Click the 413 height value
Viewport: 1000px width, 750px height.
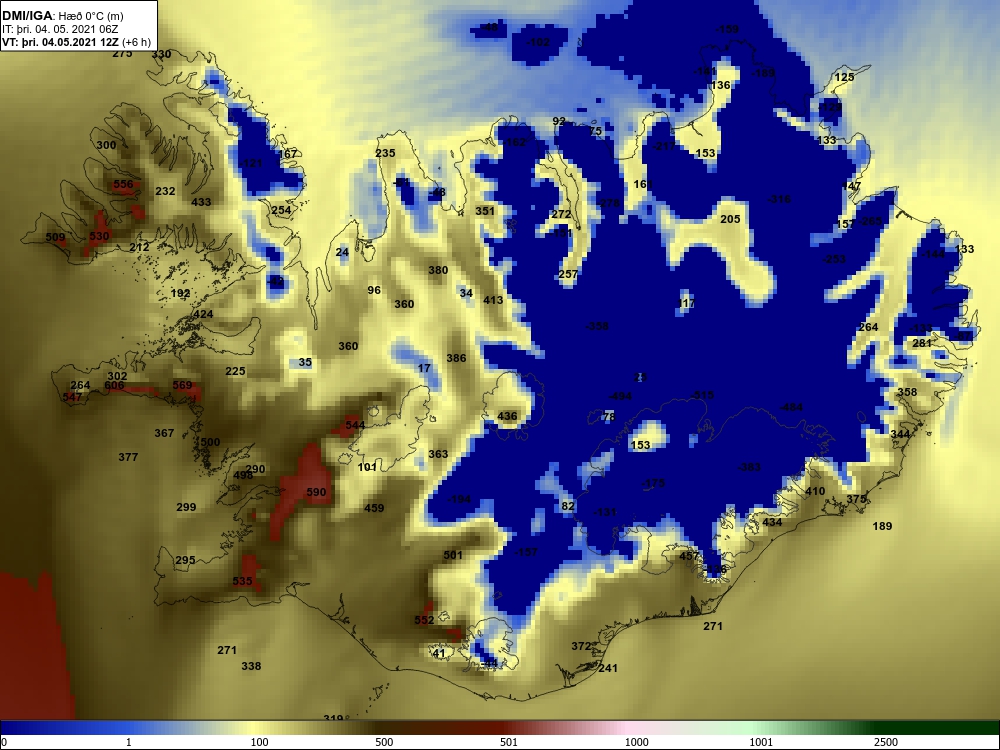coord(493,300)
